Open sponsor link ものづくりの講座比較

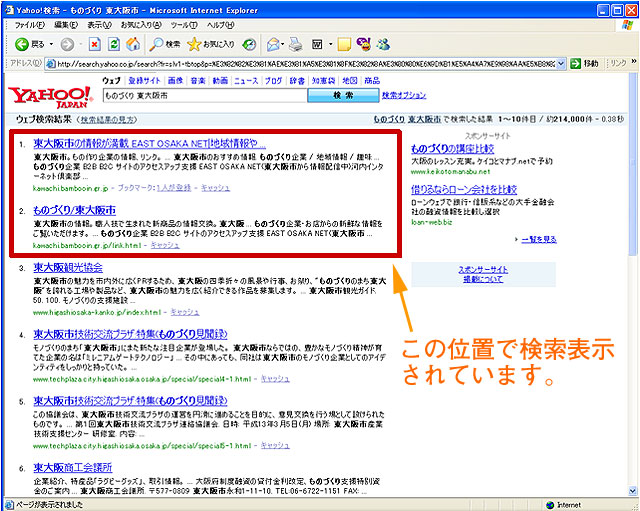pyautogui.click(x=452, y=149)
